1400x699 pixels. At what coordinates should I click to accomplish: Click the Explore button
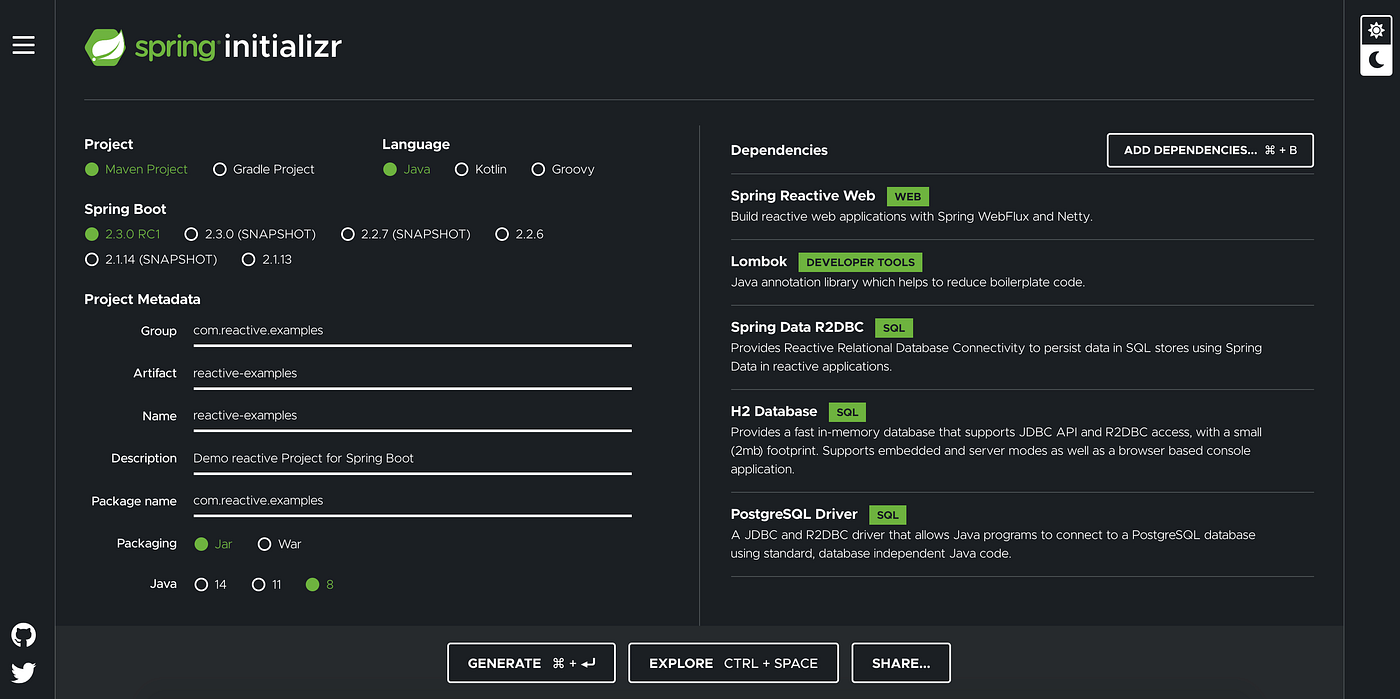coord(733,663)
